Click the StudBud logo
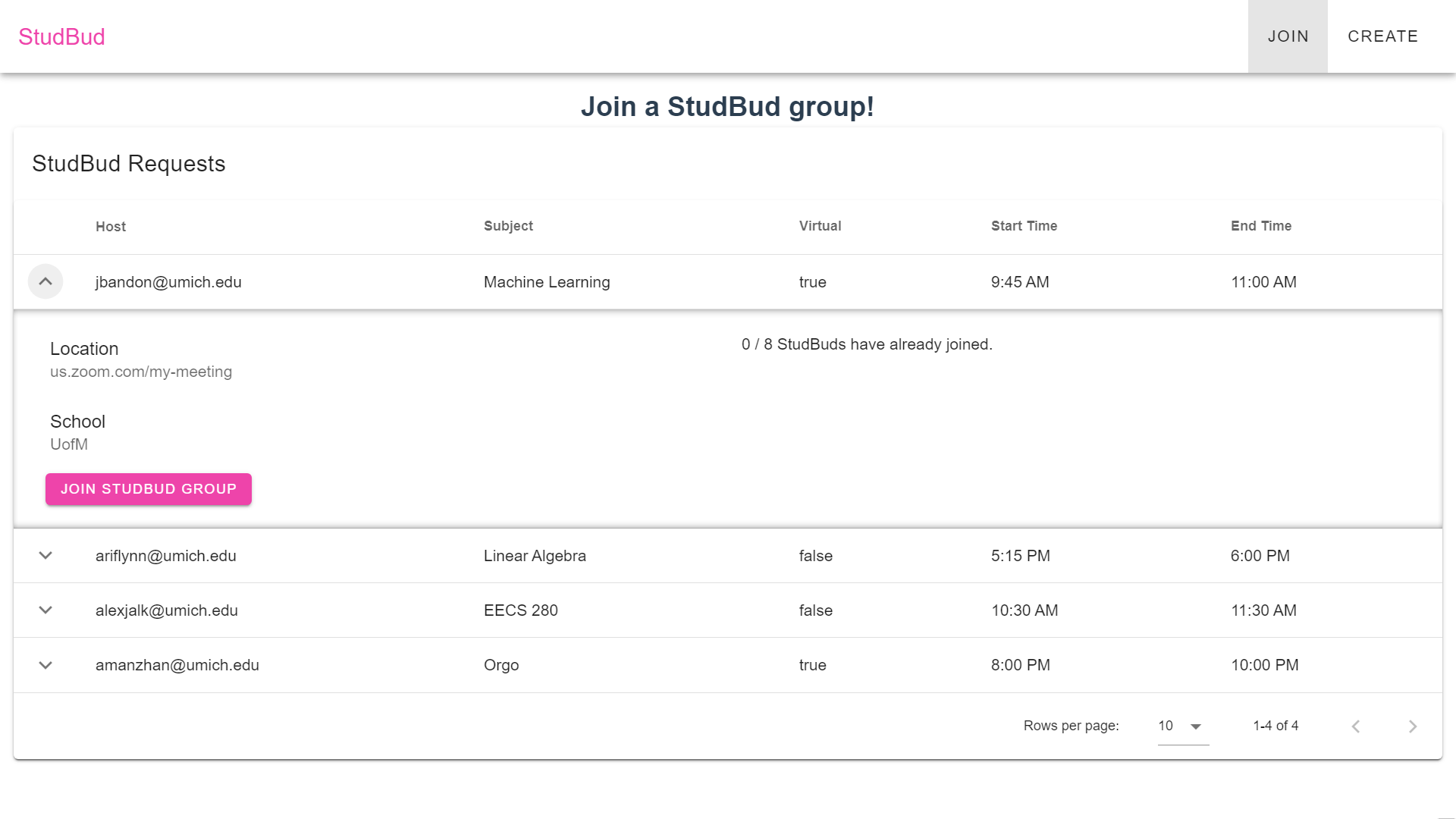This screenshot has height=819, width=1456. pyautogui.click(x=61, y=36)
